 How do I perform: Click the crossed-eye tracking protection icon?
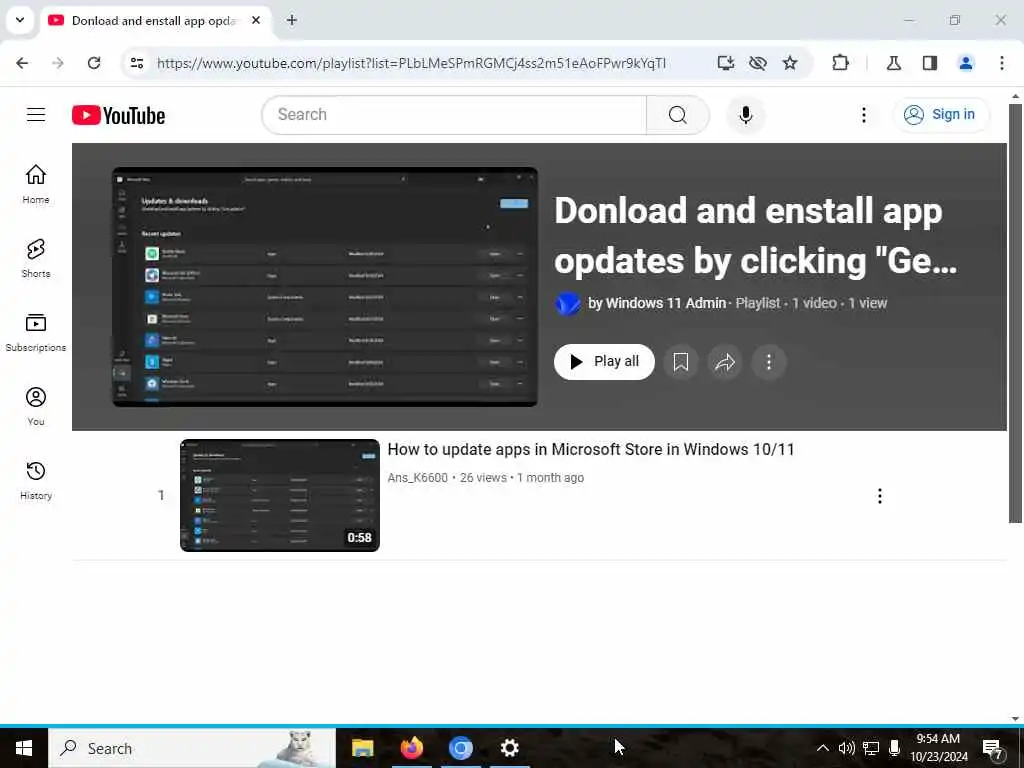[758, 63]
